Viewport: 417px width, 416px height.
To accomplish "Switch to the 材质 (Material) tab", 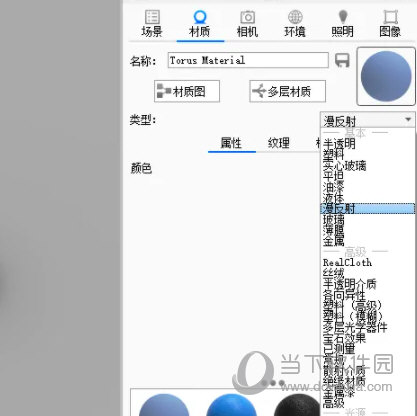I will (200, 24).
